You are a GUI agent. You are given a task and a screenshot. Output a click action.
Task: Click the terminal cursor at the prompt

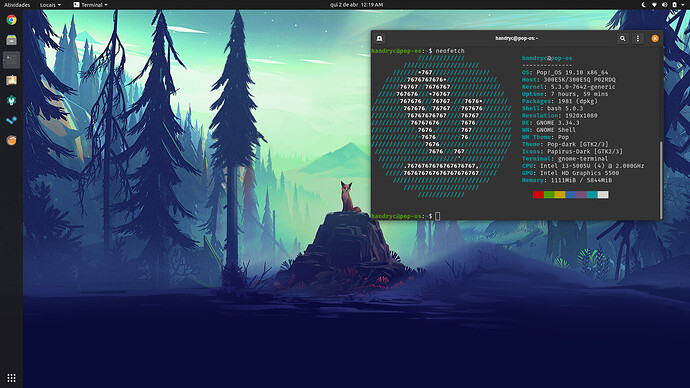[437, 216]
